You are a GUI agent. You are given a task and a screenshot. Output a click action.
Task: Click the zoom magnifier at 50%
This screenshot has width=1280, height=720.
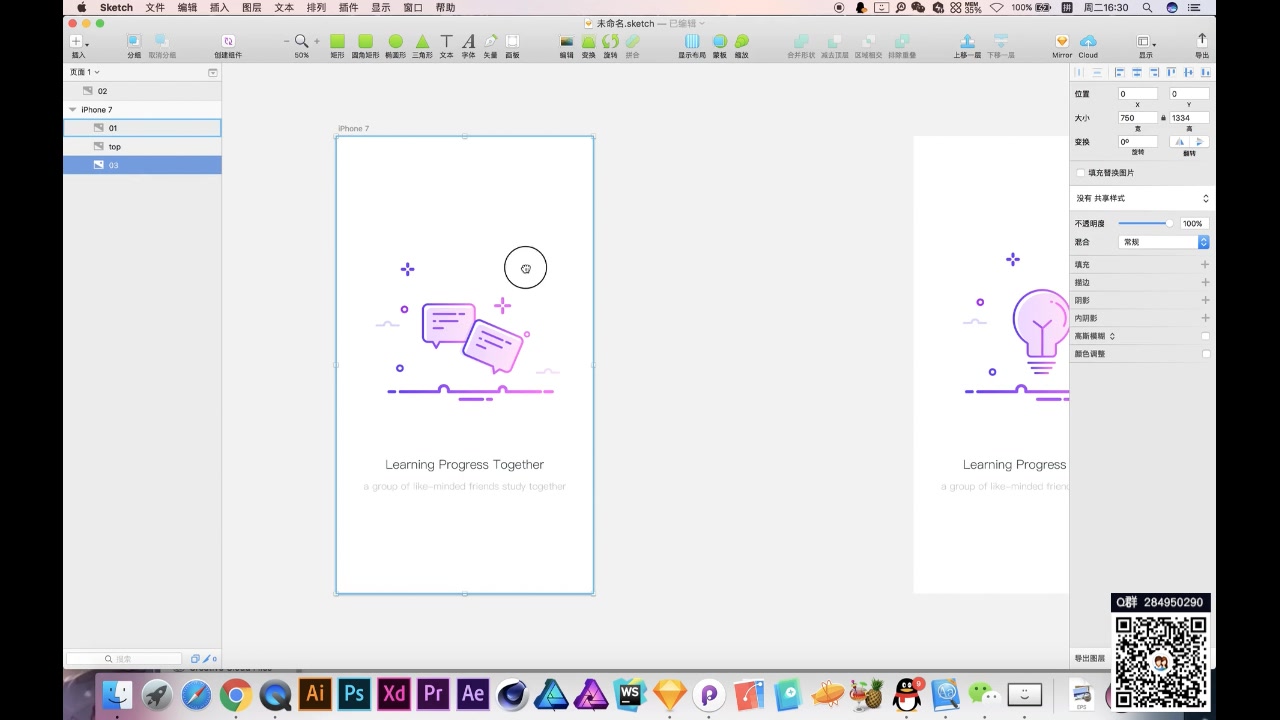pos(301,42)
